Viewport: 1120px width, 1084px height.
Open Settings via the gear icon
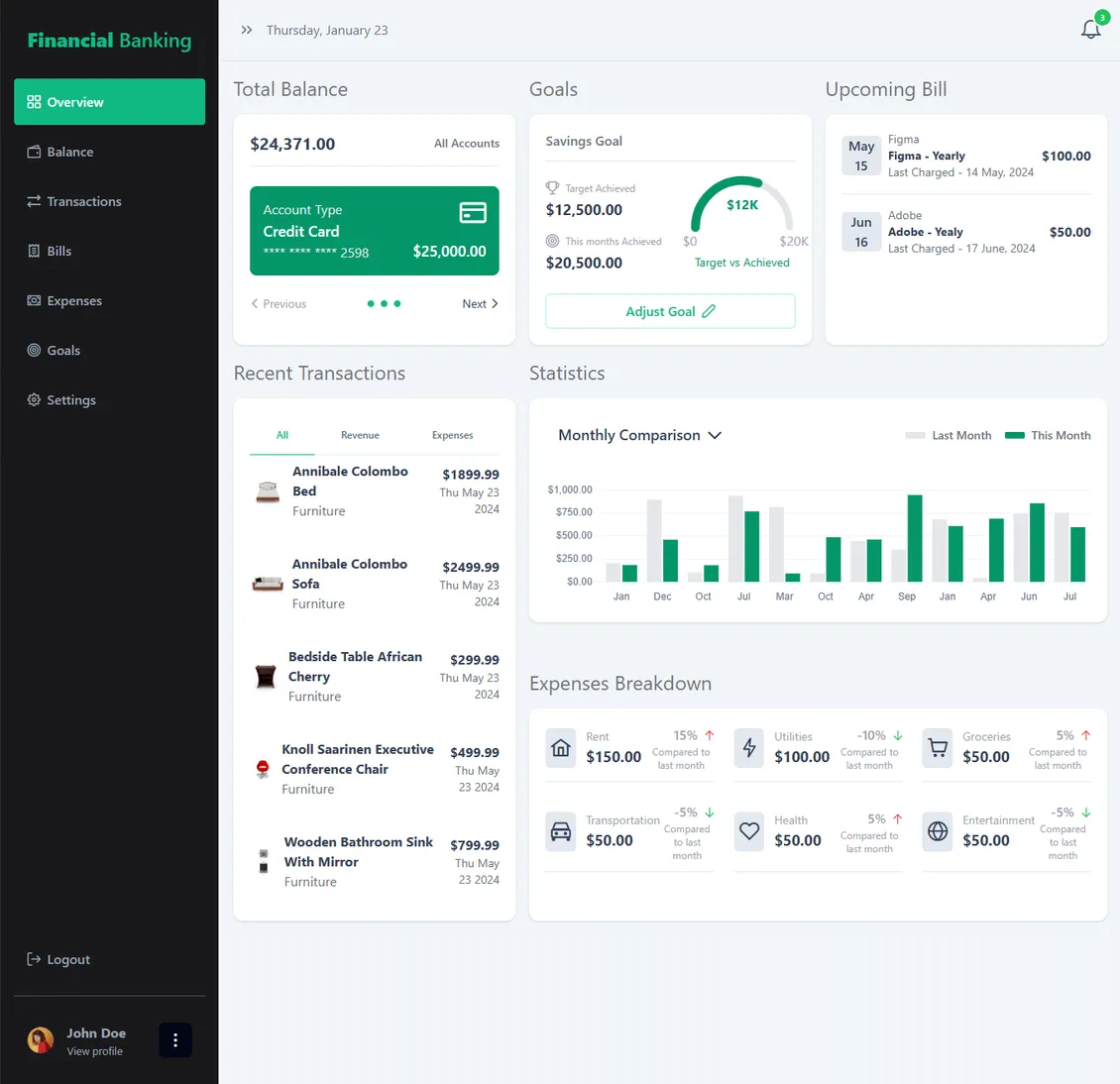click(33, 399)
